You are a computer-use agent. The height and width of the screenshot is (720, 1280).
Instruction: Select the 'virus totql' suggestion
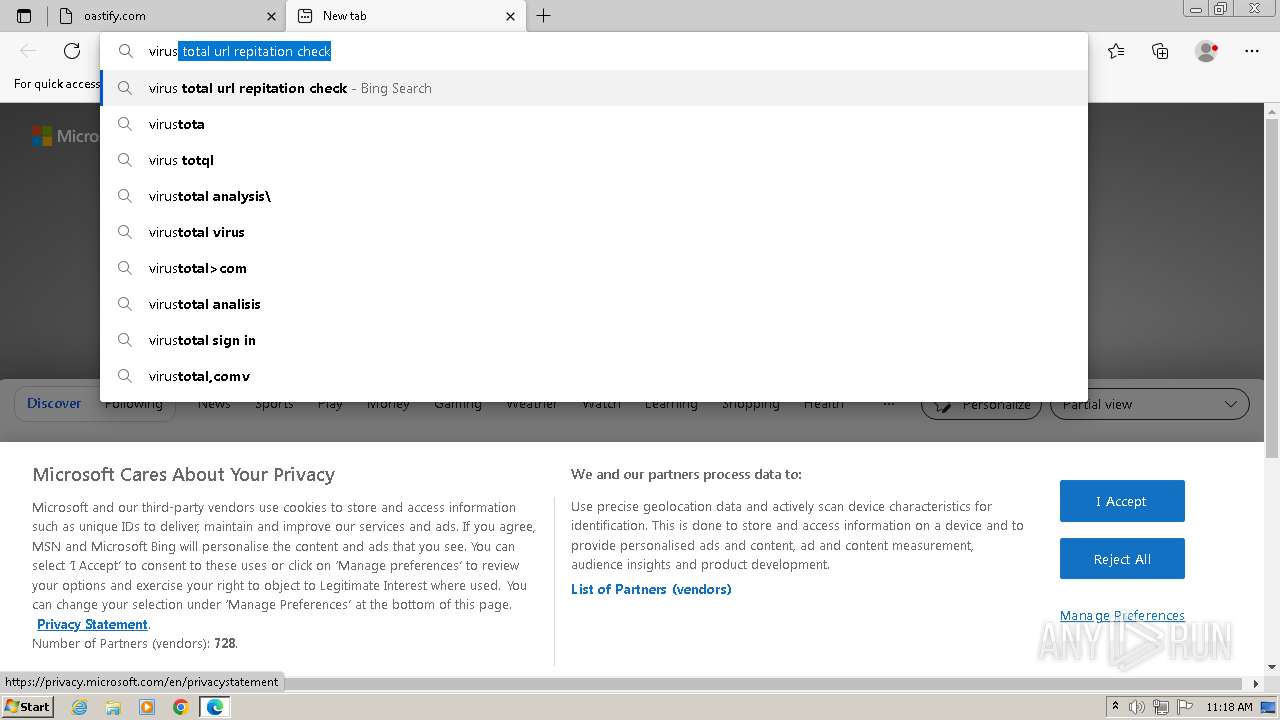(594, 160)
